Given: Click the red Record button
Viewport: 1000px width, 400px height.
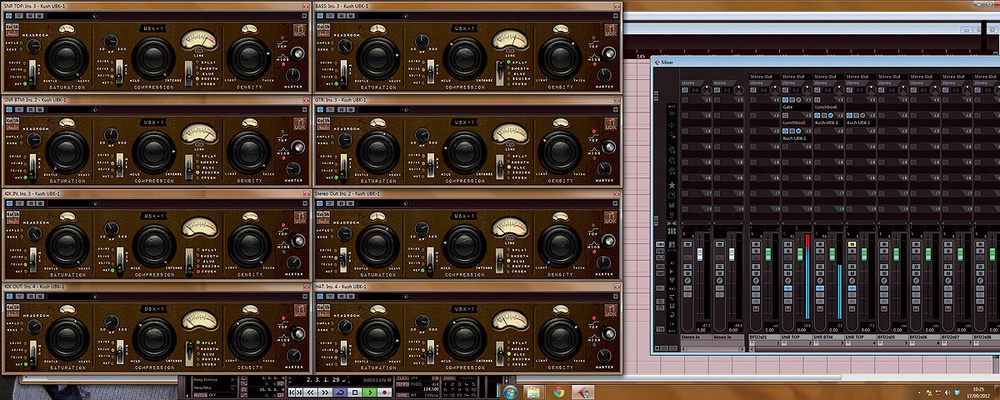Looking at the screenshot, I should tap(385, 392).
